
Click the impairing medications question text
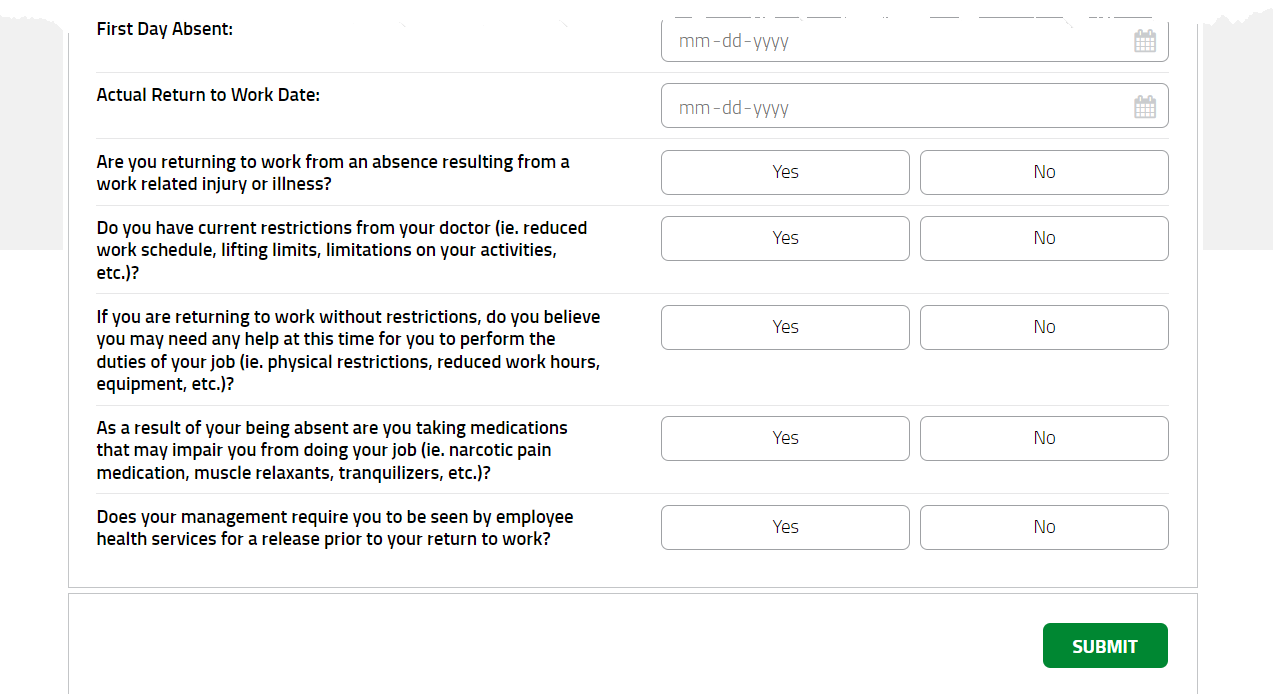coord(332,450)
